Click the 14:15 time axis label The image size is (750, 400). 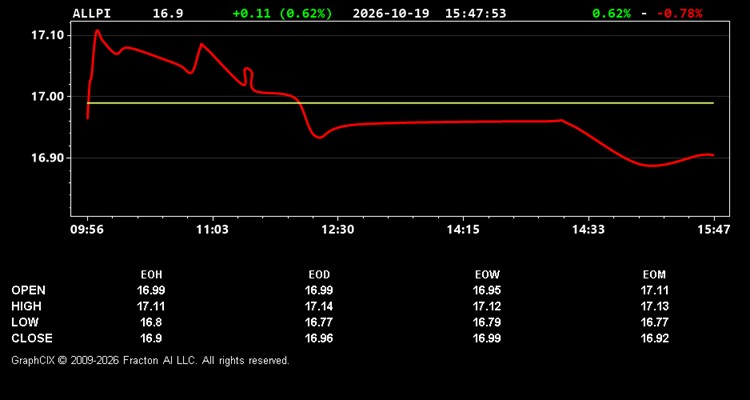(x=463, y=230)
